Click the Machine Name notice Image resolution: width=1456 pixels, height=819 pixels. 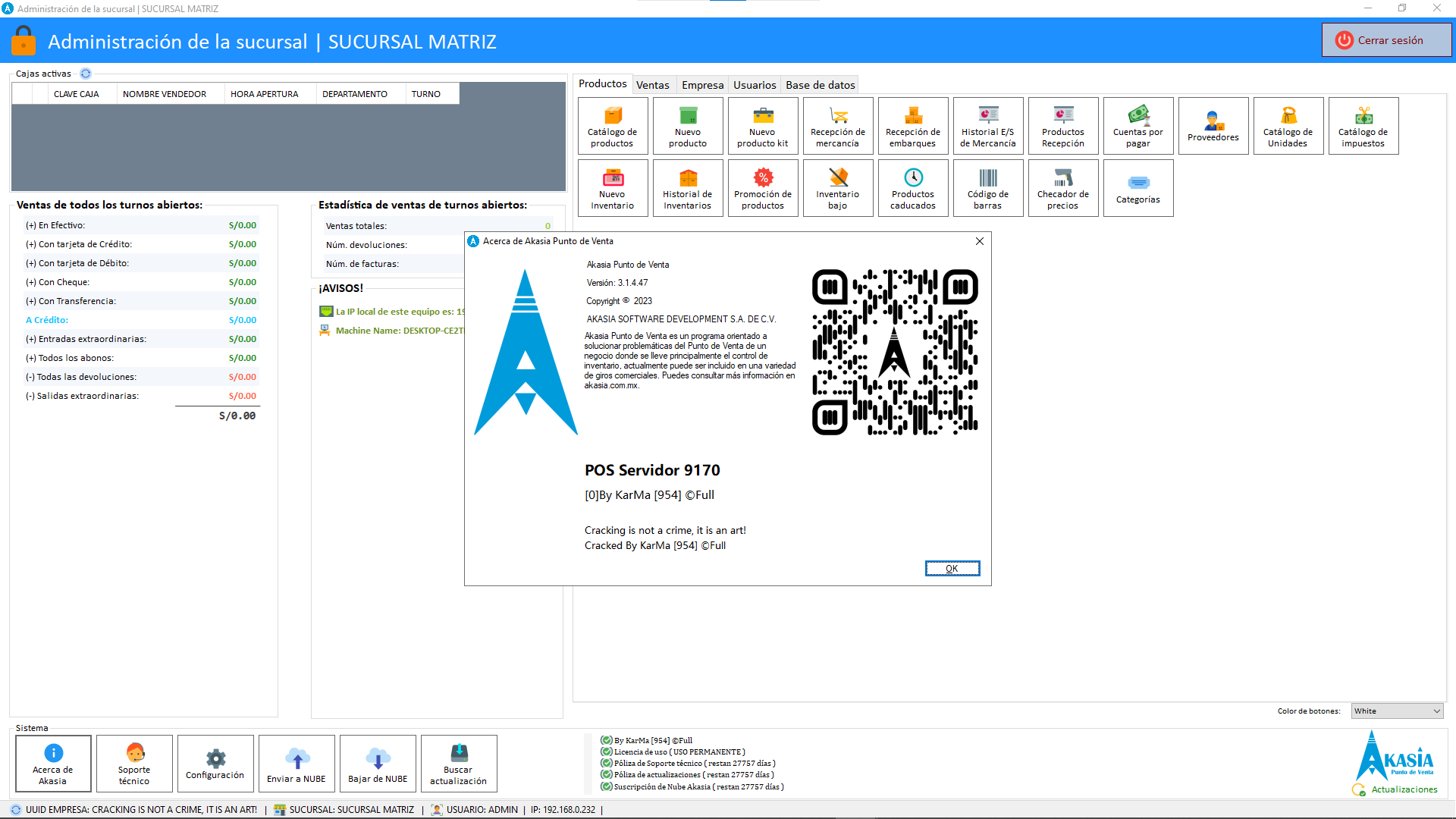[393, 331]
